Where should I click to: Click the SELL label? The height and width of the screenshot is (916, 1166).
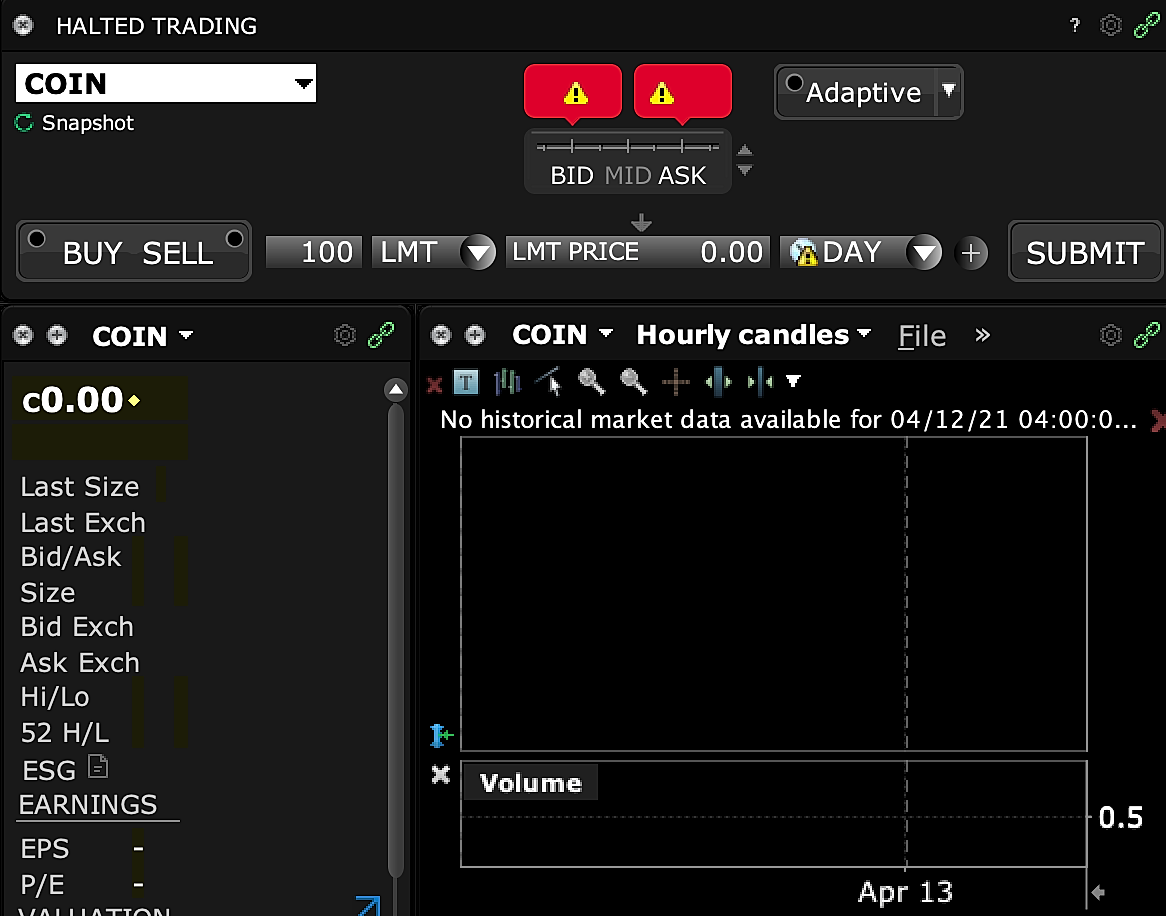tap(178, 254)
